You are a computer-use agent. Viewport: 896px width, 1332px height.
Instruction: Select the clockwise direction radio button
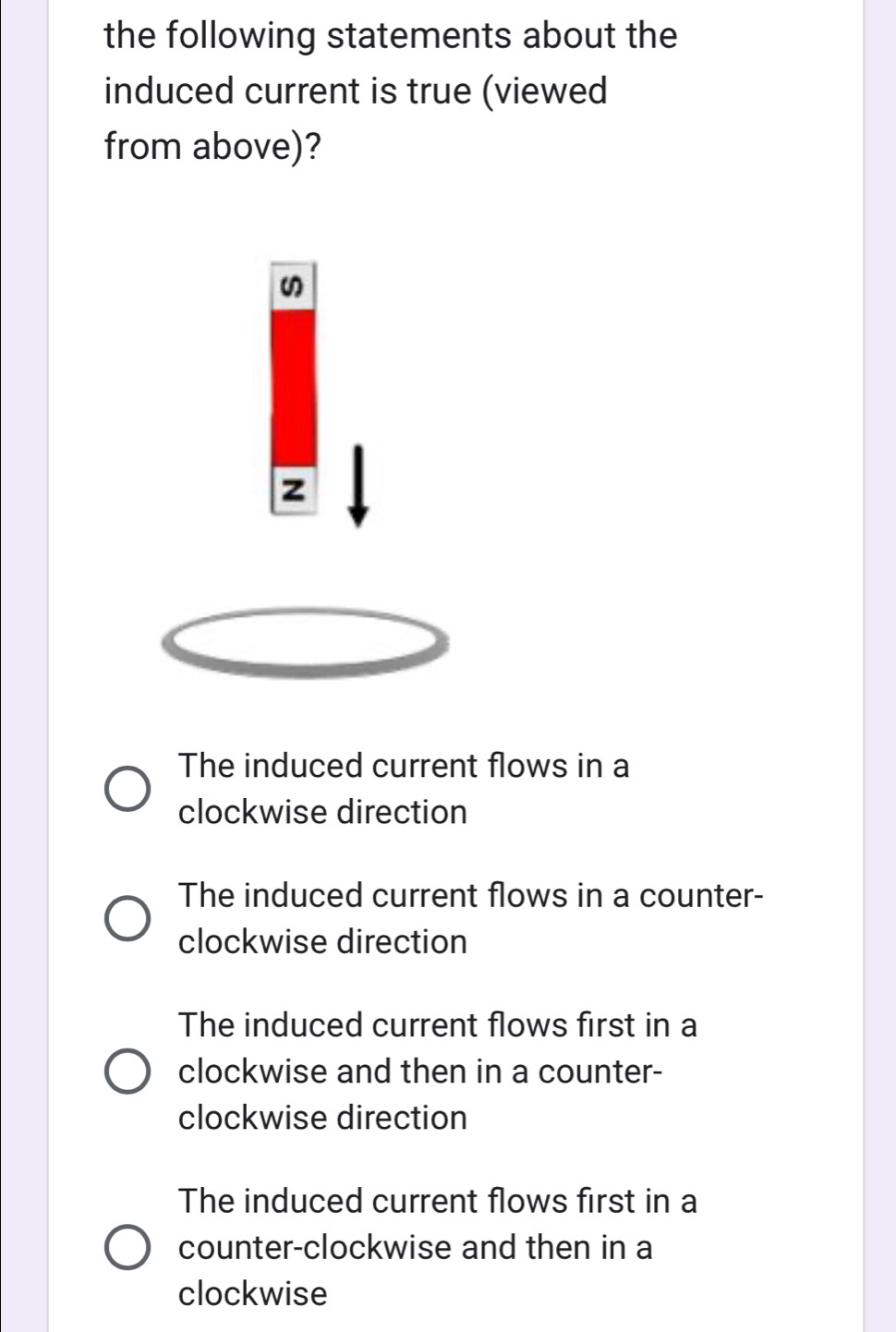[x=127, y=789]
